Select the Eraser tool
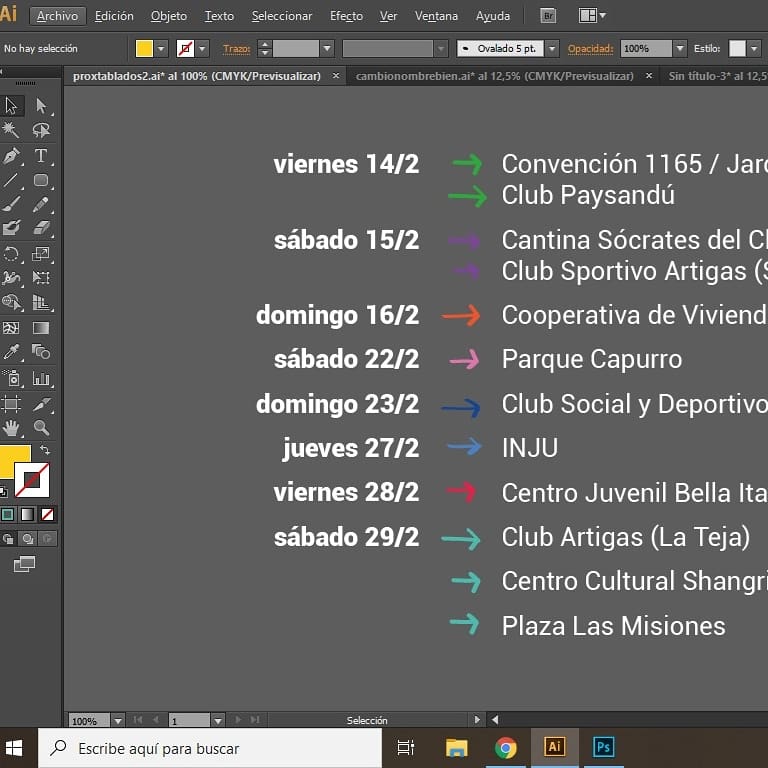768x768 pixels. point(41,228)
